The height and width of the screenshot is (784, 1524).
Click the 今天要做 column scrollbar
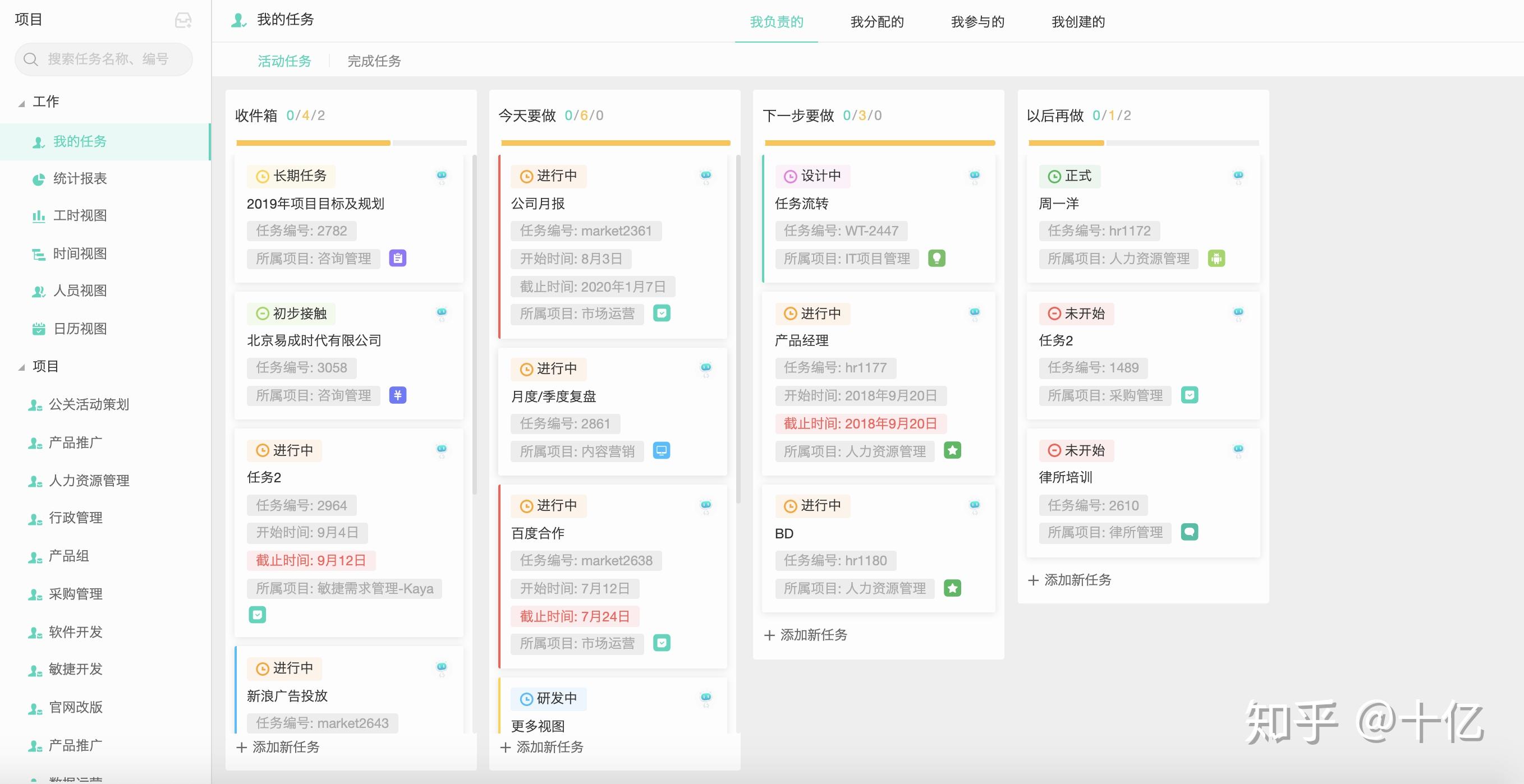point(738,329)
